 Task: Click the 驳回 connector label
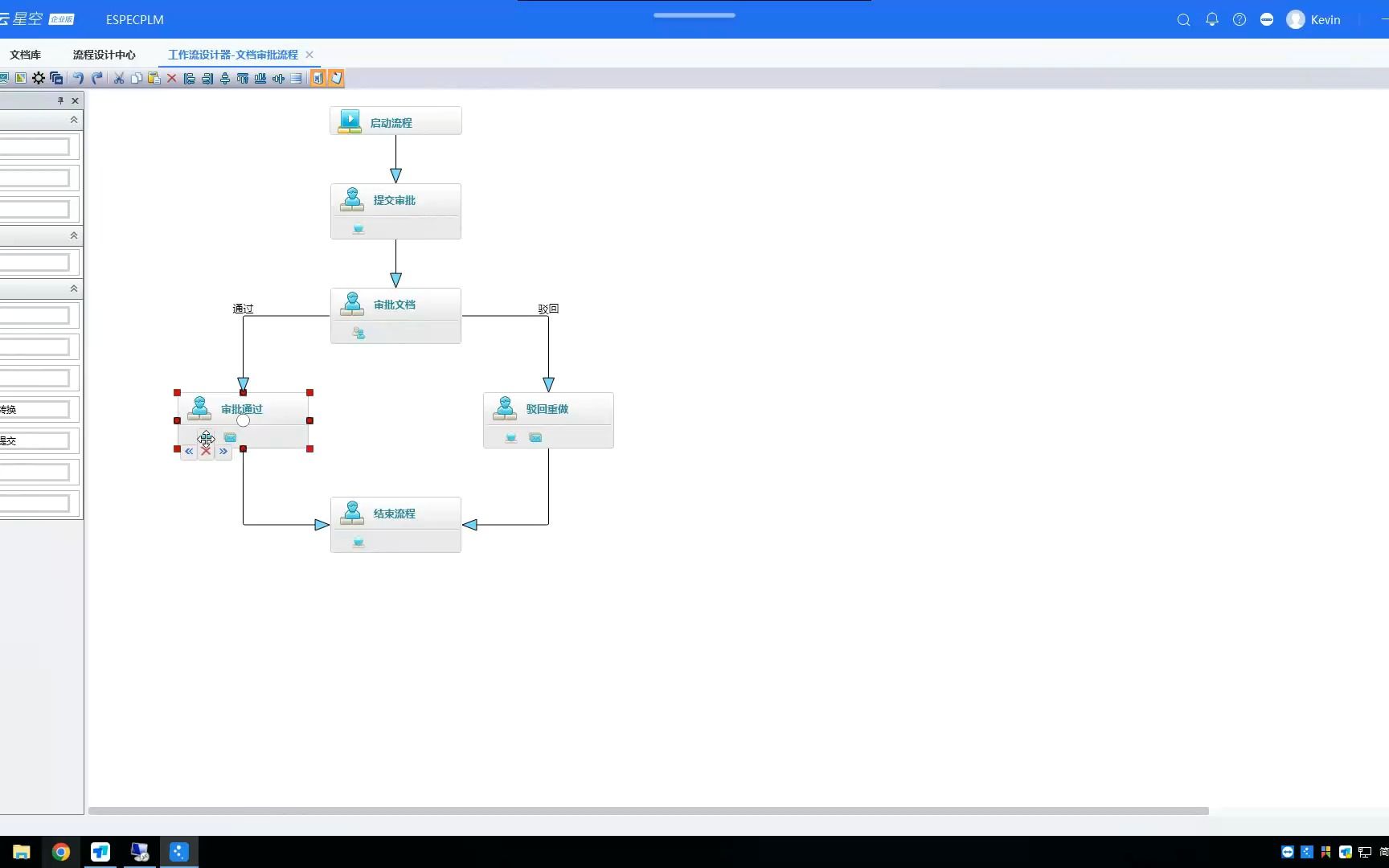click(x=548, y=309)
